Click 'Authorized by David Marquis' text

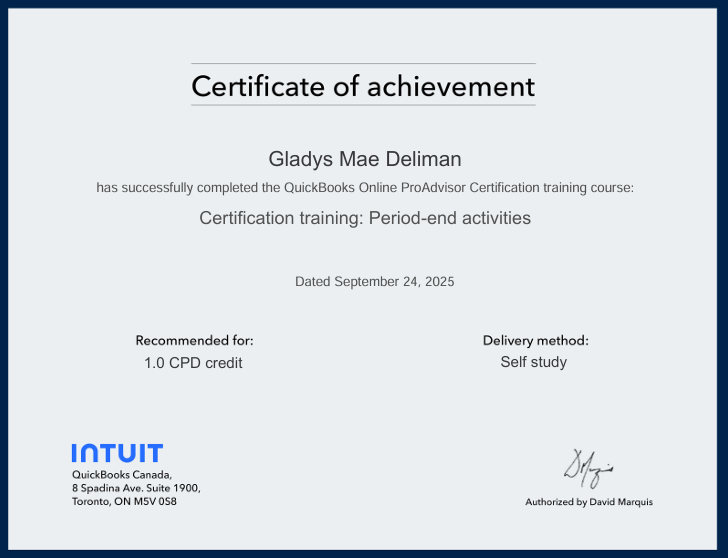point(589,502)
